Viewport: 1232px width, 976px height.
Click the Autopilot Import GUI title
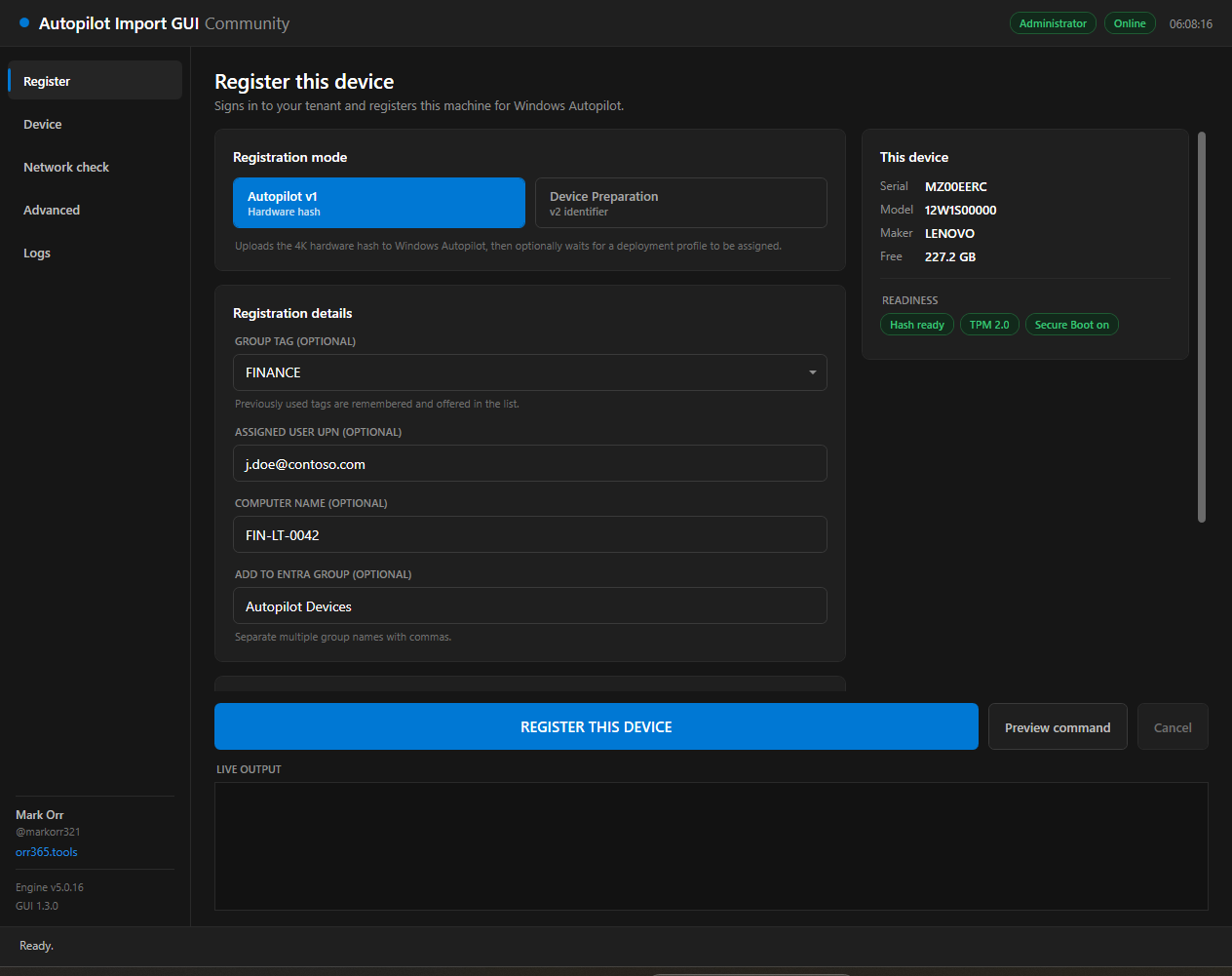tap(119, 23)
